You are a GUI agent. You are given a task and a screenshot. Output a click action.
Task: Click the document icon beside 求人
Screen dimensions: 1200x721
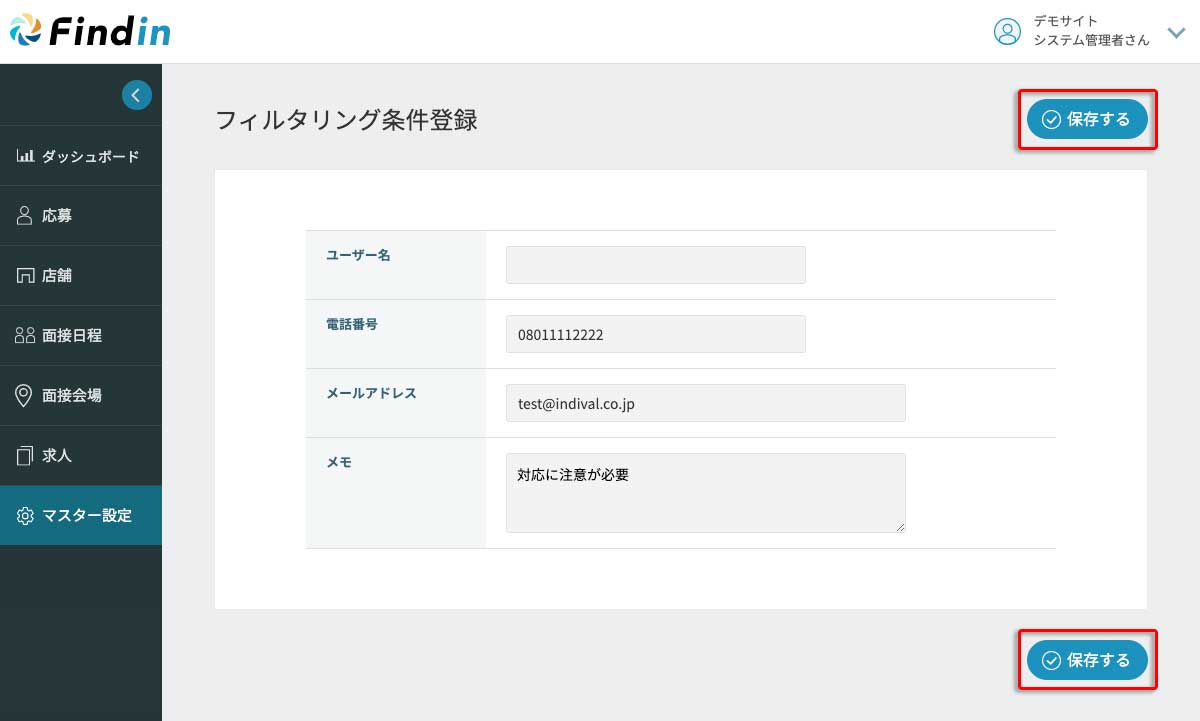pyautogui.click(x=26, y=456)
